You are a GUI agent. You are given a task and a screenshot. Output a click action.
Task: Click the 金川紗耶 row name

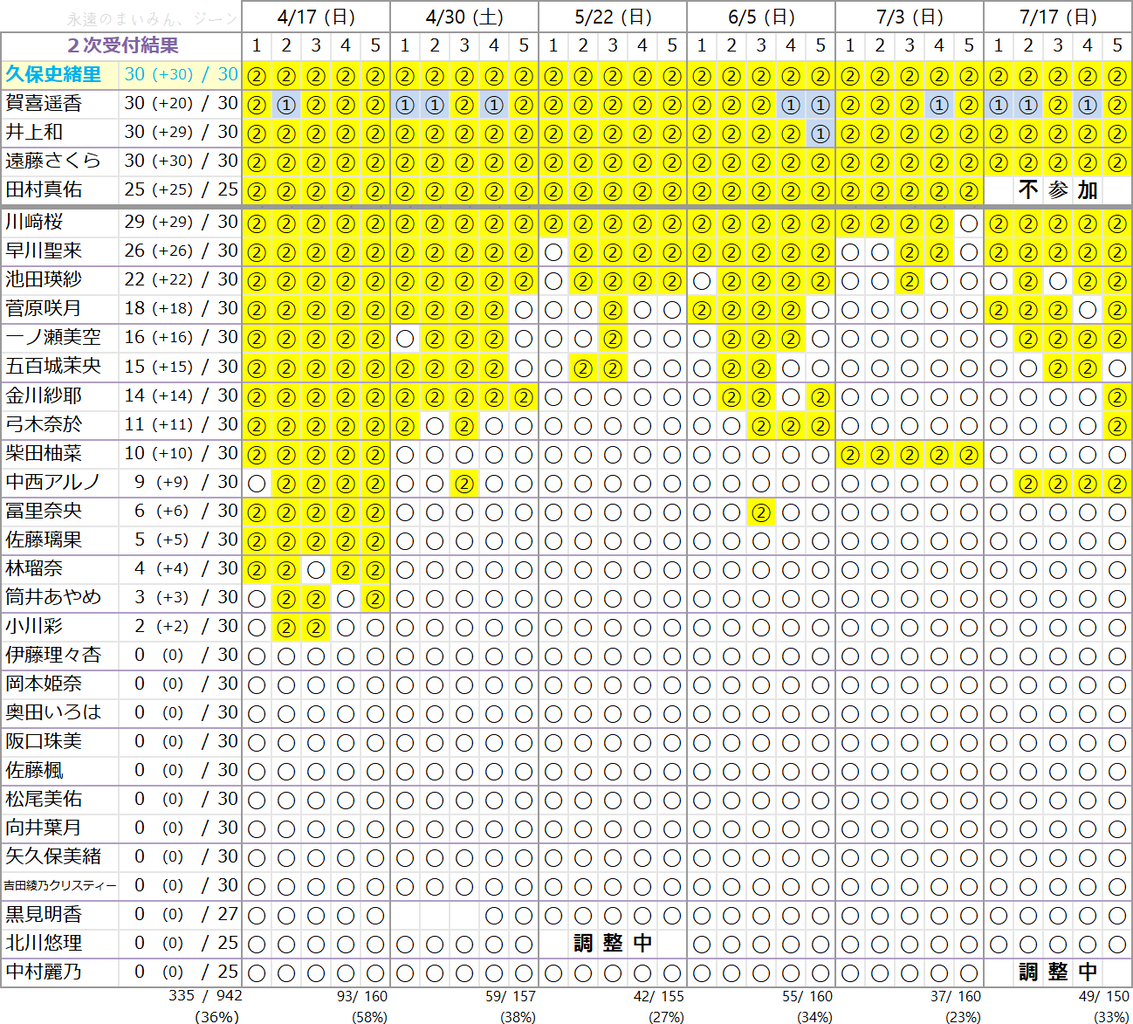44,395
